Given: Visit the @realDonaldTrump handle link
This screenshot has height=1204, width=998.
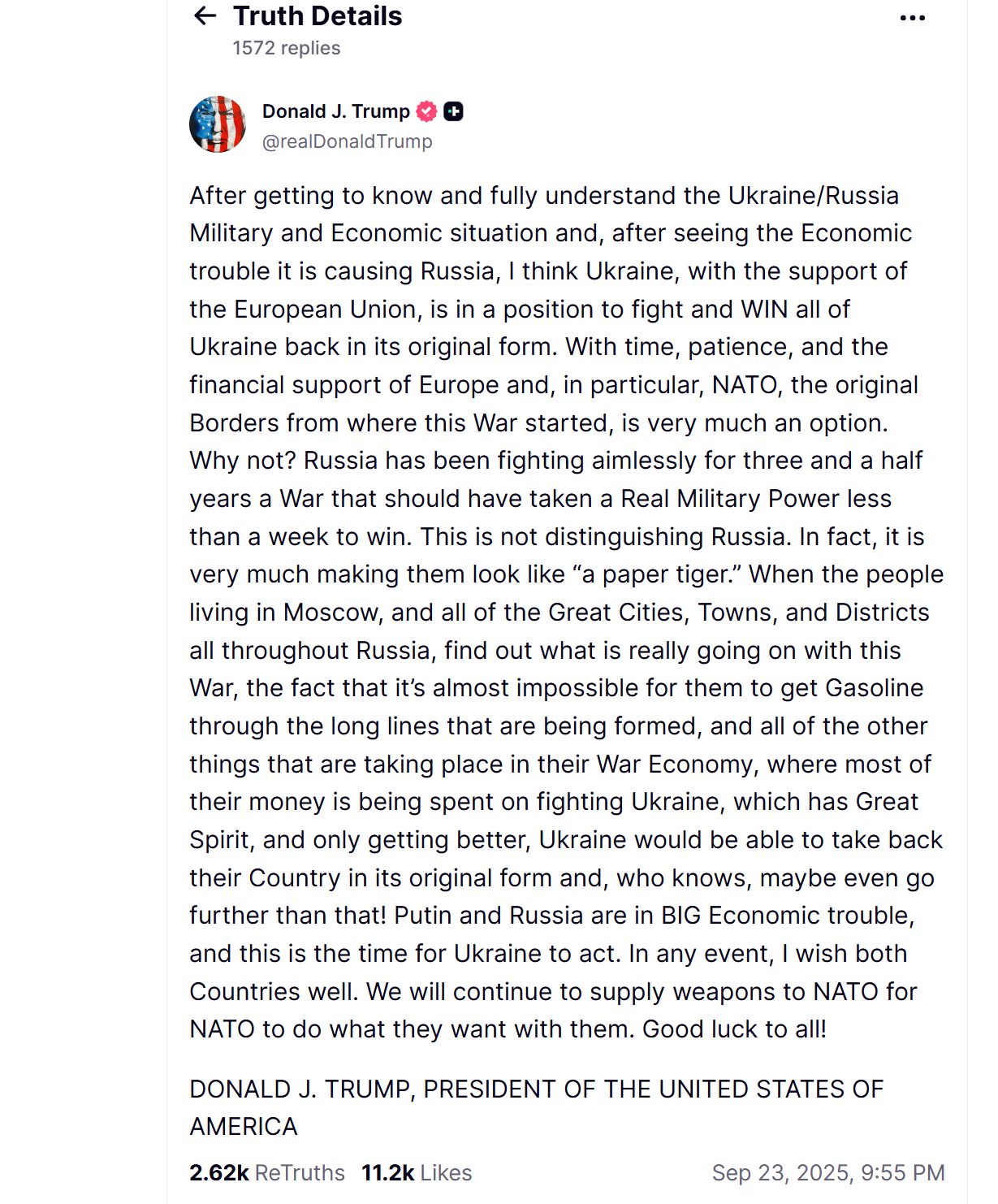Looking at the screenshot, I should point(347,141).
